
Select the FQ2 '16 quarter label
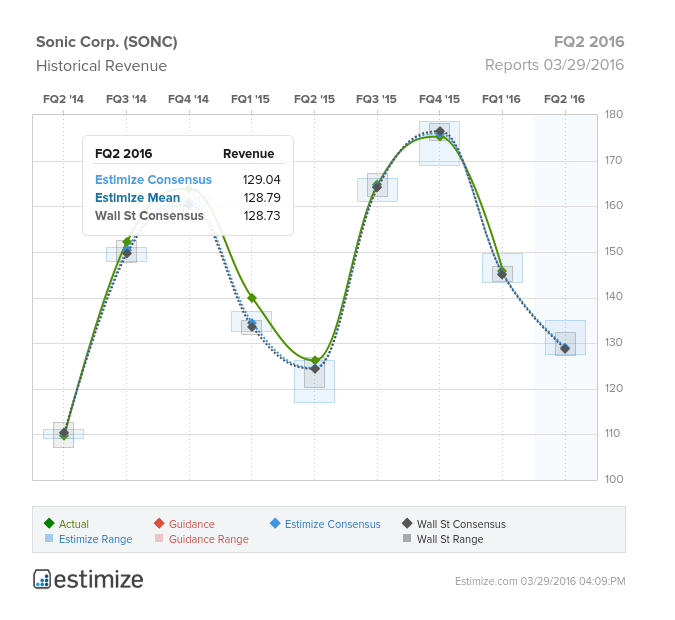pos(564,99)
